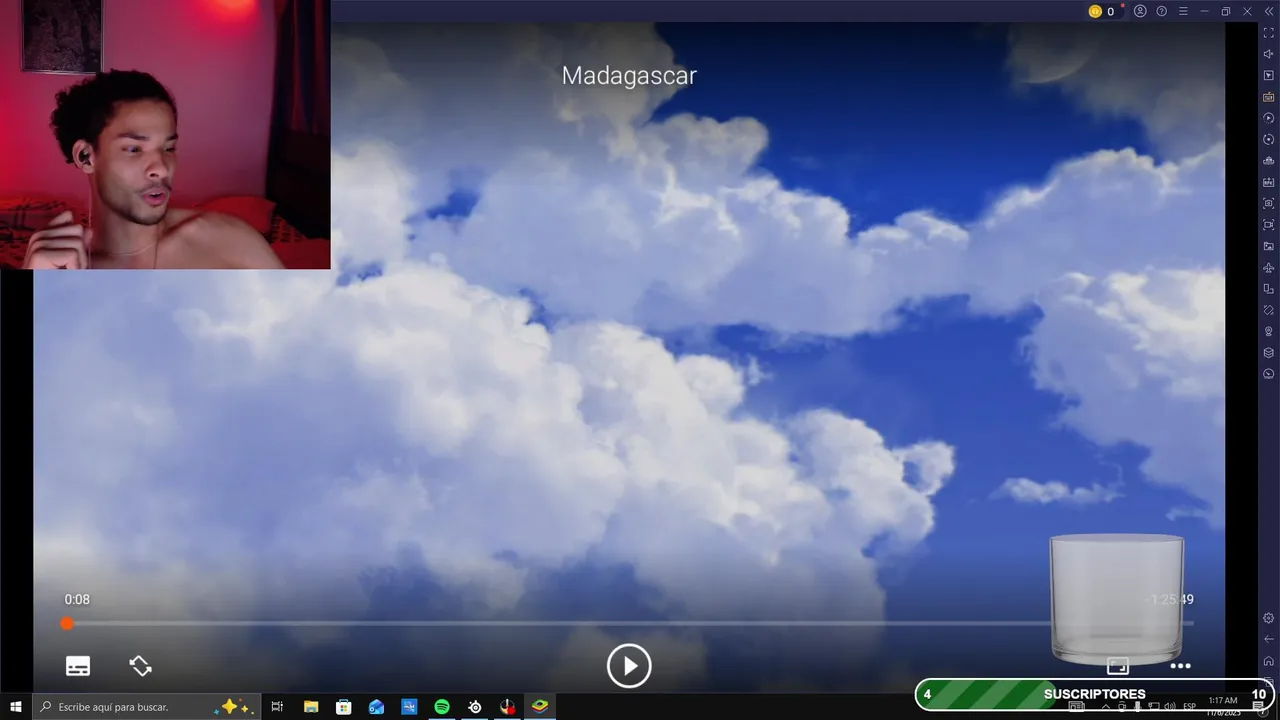This screenshot has height=720, width=1280.
Task: Tap the screen rotation icon in player
Action: (140, 666)
